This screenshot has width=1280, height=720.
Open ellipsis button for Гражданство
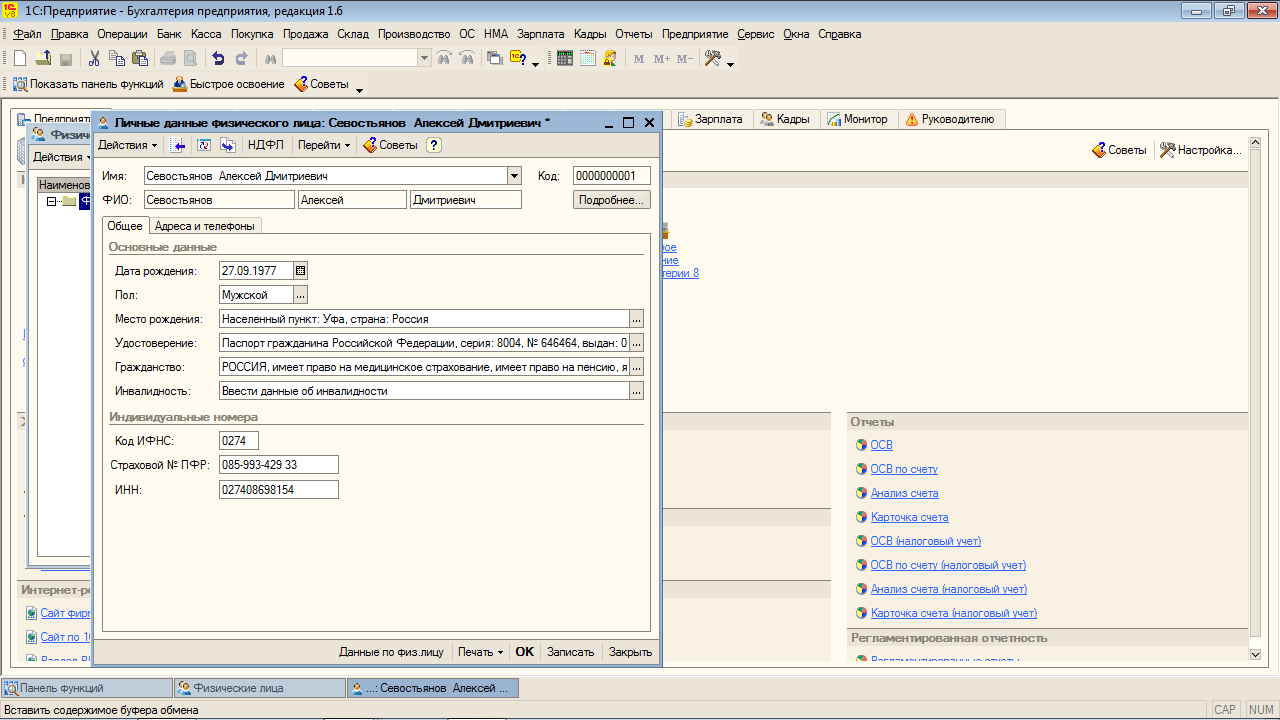(636, 367)
